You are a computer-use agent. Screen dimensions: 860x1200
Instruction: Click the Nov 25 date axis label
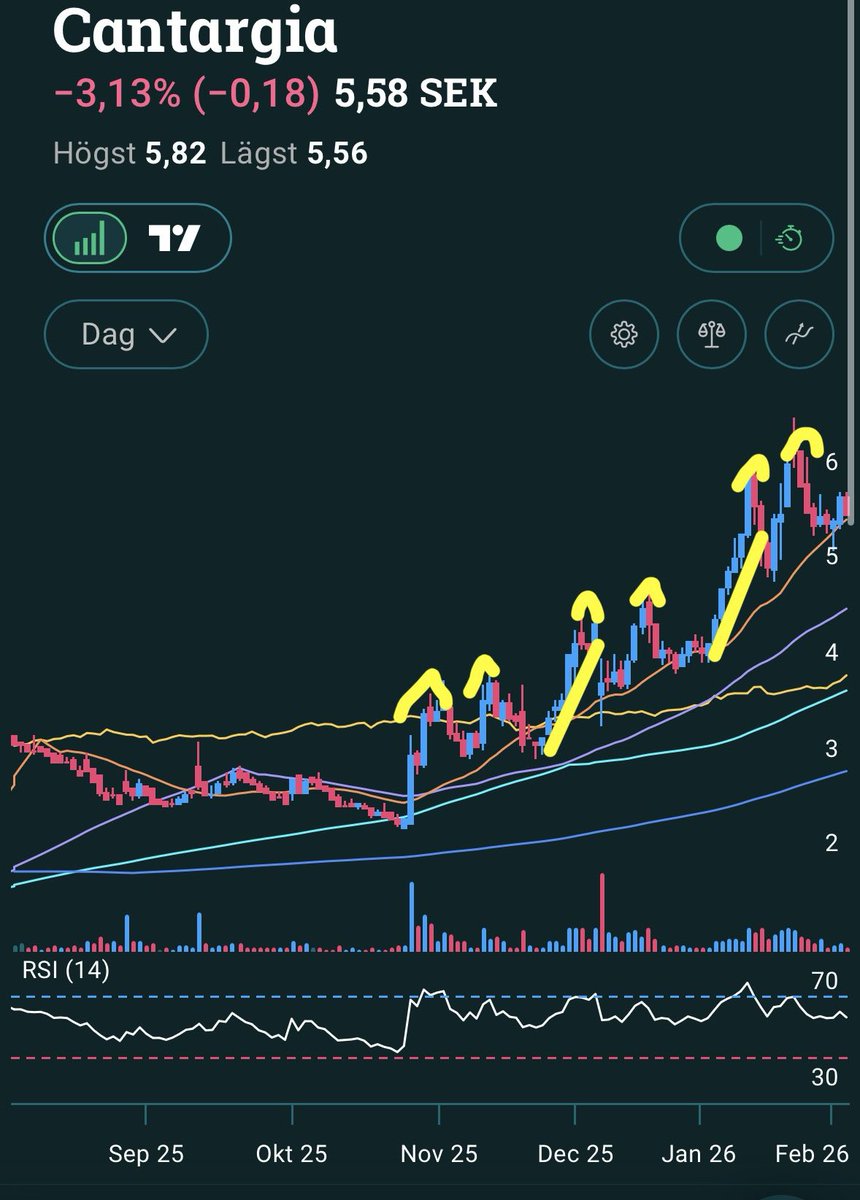pos(438,1154)
